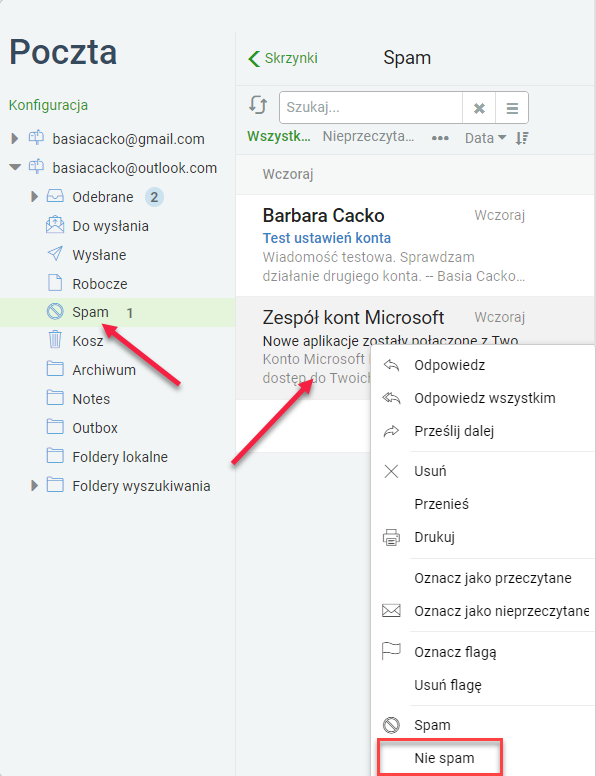596x776 pixels.
Task: Expand the basiacacko@gmail.com account
Action: click(x=15, y=139)
